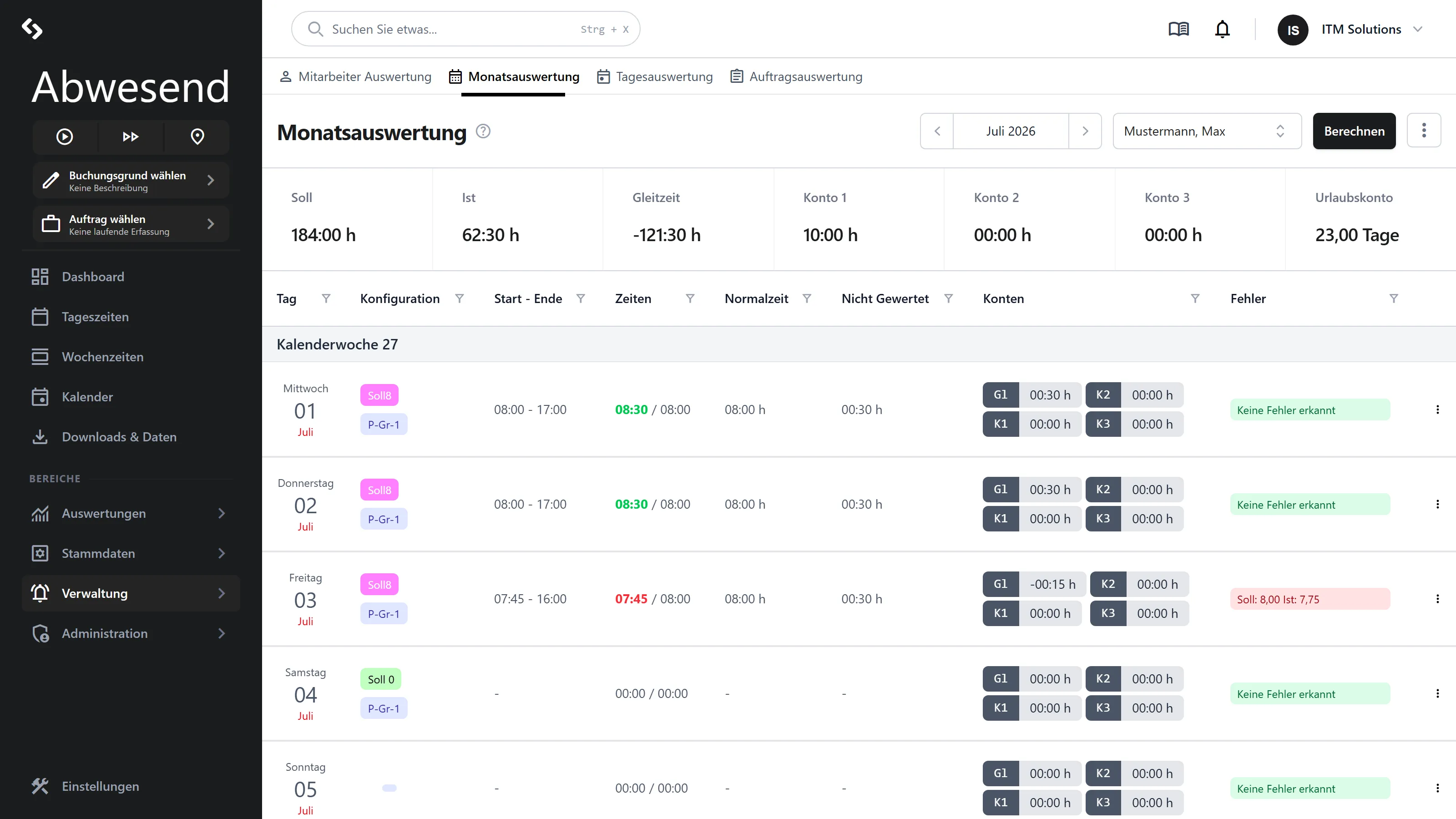Expand Administration in the sidebar
Screen dimensions: 1456x819
(131, 634)
